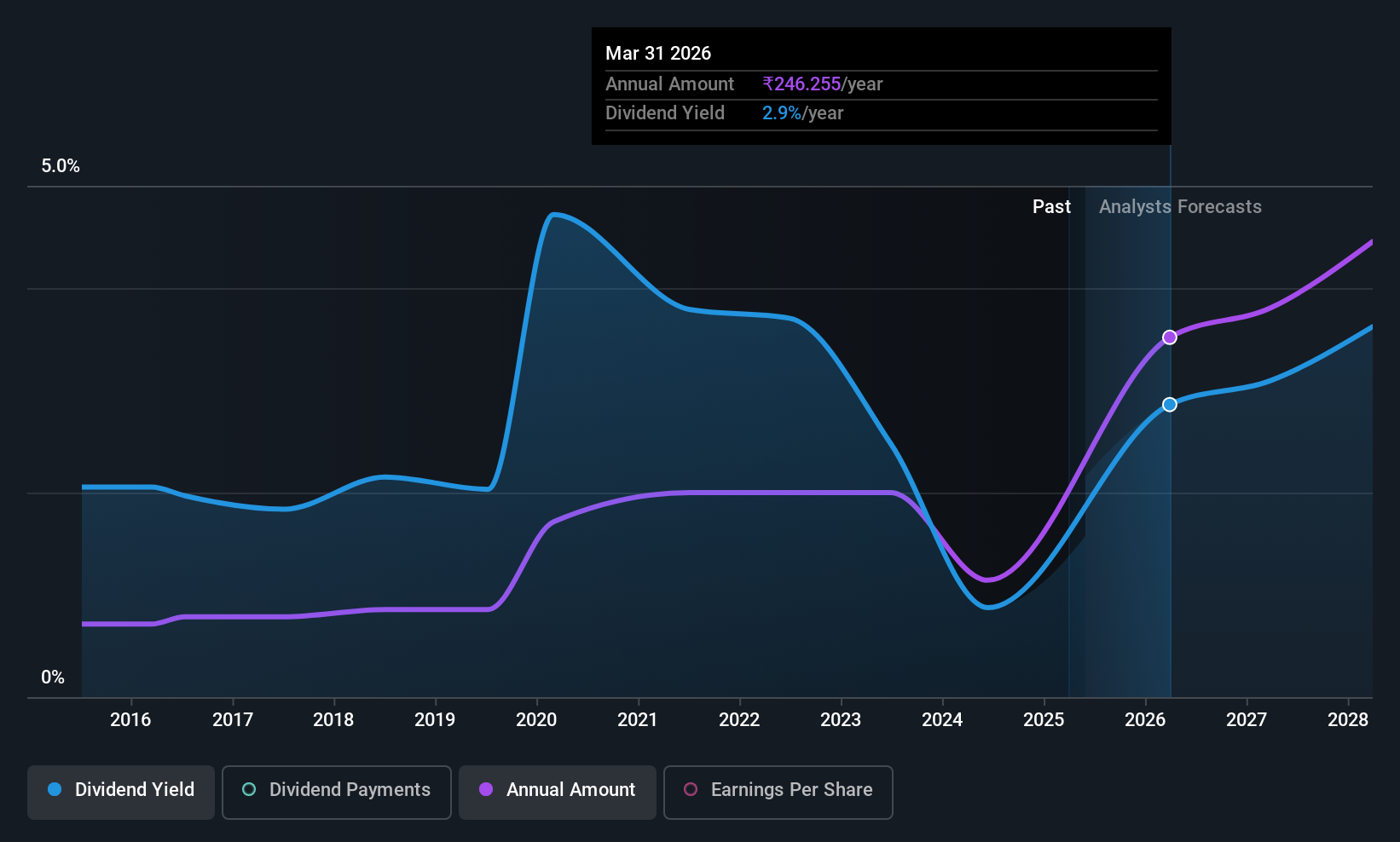1400x842 pixels.
Task: Click the 2018 x-axis label
Action: 333,719
